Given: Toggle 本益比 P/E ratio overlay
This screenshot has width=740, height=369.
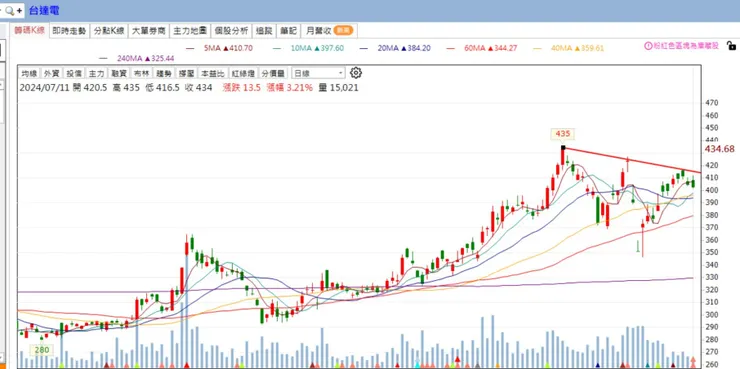Looking at the screenshot, I should point(212,73).
